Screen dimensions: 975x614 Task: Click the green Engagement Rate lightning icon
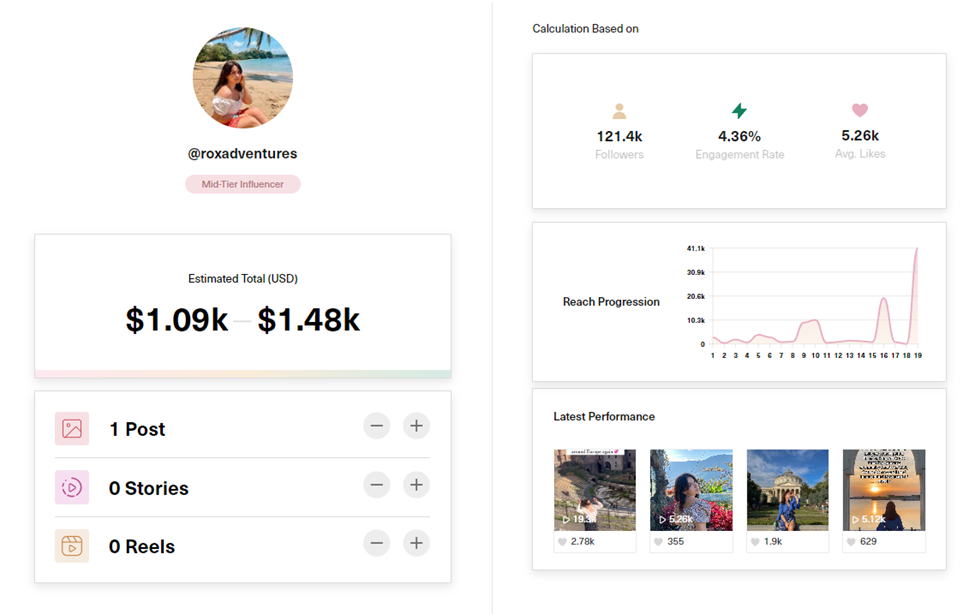[739, 111]
